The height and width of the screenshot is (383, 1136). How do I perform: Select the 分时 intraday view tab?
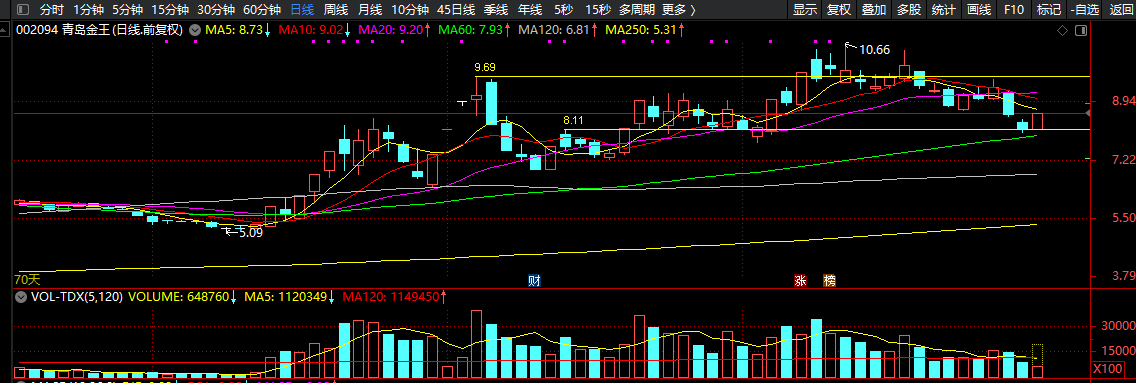pos(51,10)
